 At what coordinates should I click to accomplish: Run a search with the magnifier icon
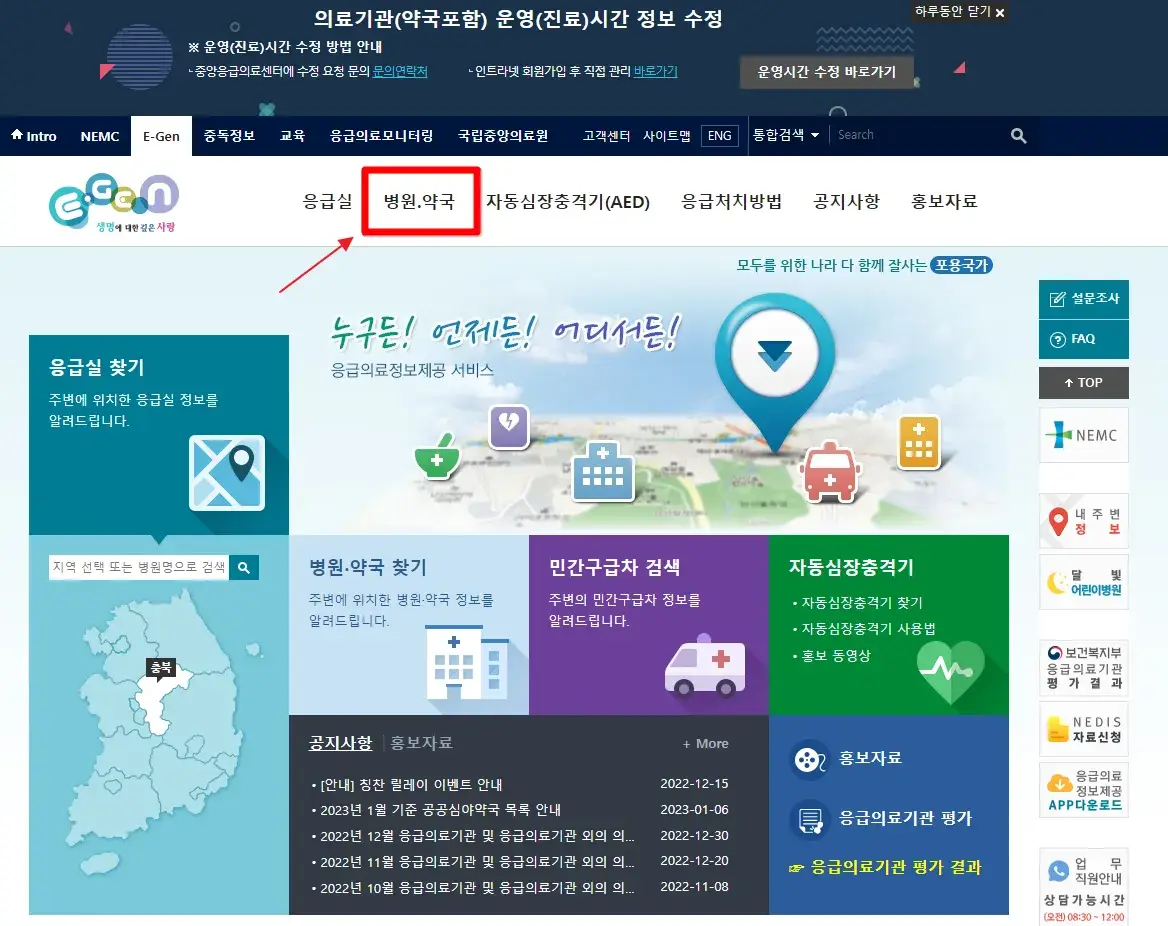point(1017,135)
